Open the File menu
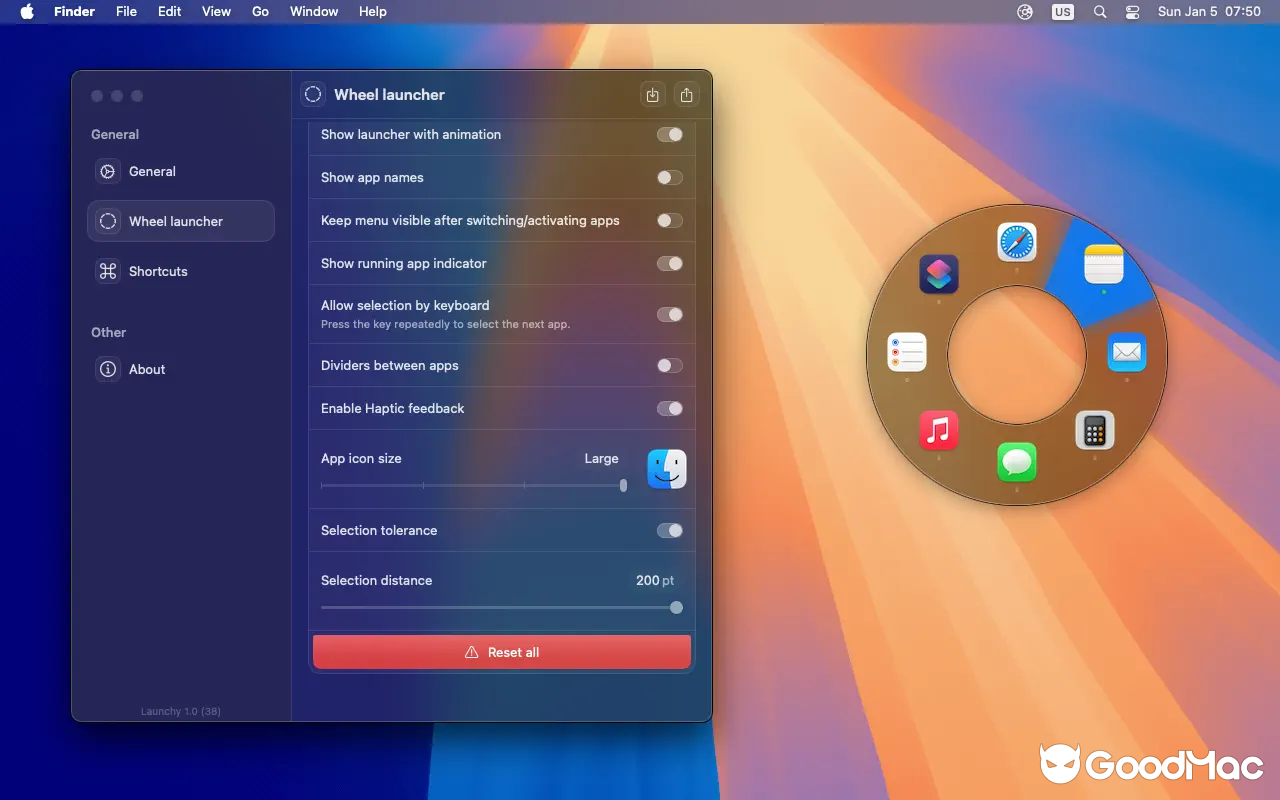 (x=126, y=12)
